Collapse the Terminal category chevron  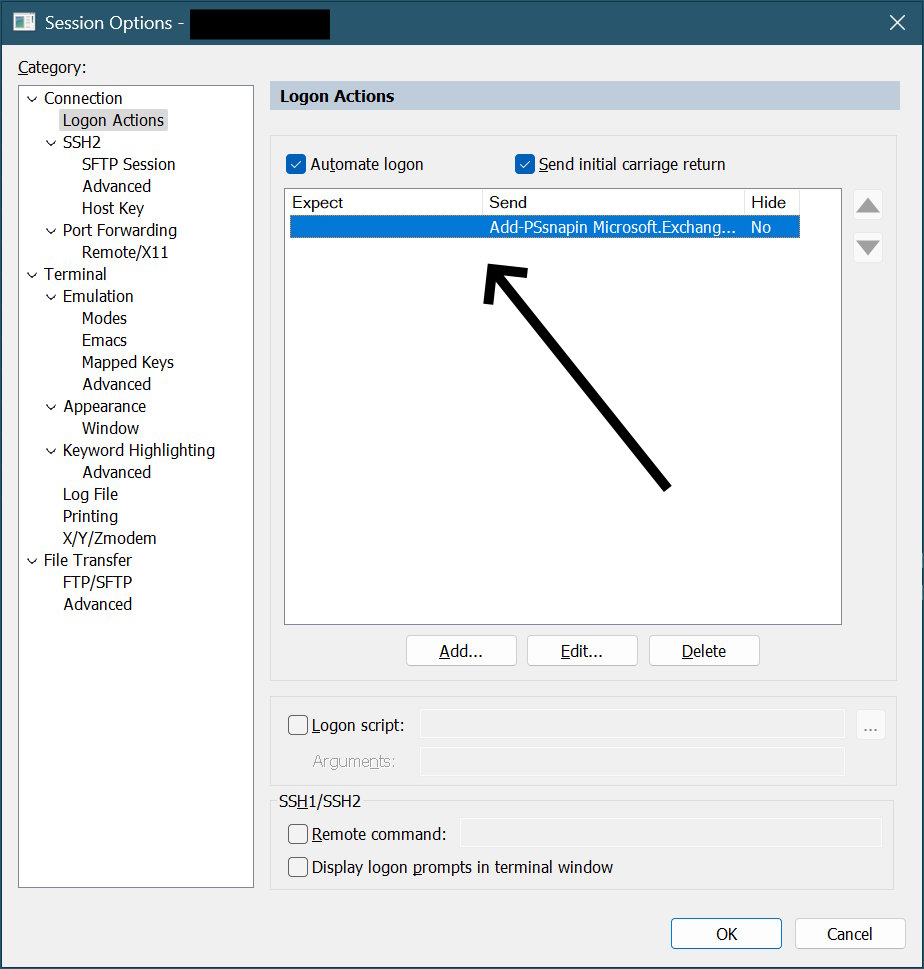tap(31, 275)
